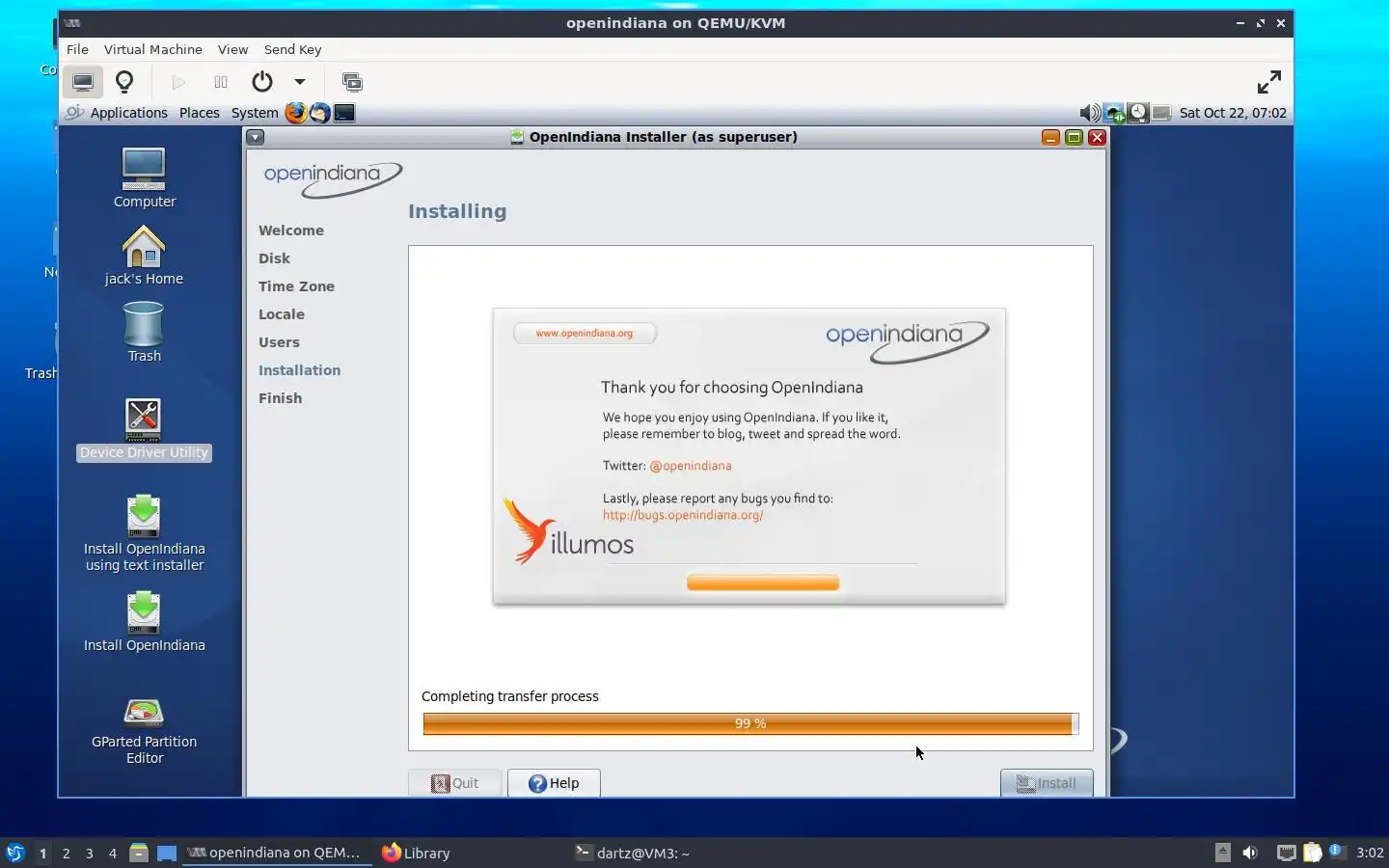Viewport: 1389px width, 868px height.
Task: Launch Thunderbird mail icon in guest panel
Action: coord(319,113)
